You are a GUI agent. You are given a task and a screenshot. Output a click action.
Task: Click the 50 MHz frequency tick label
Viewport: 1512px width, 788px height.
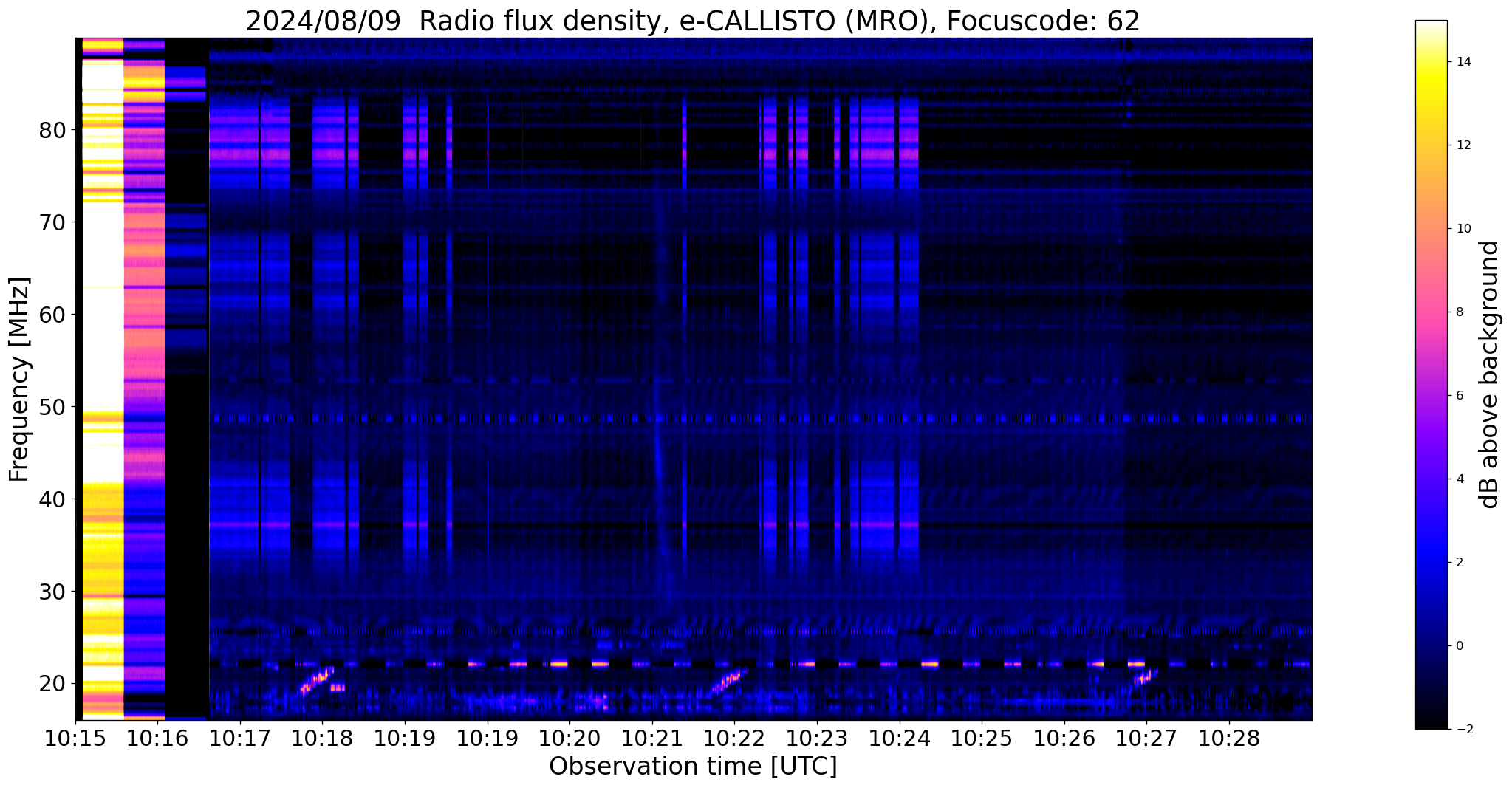(52, 407)
